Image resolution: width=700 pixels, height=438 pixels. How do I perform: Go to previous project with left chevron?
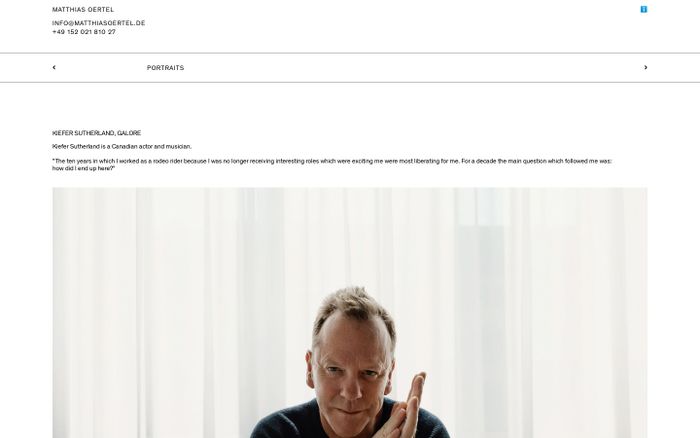(x=54, y=67)
